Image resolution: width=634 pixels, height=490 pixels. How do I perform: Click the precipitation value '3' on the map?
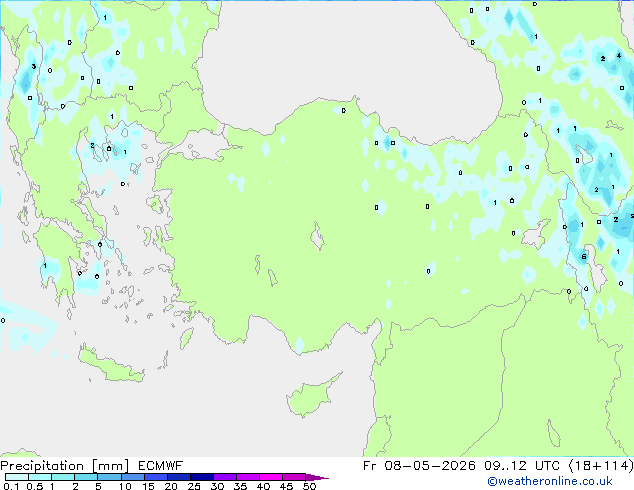(x=34, y=66)
